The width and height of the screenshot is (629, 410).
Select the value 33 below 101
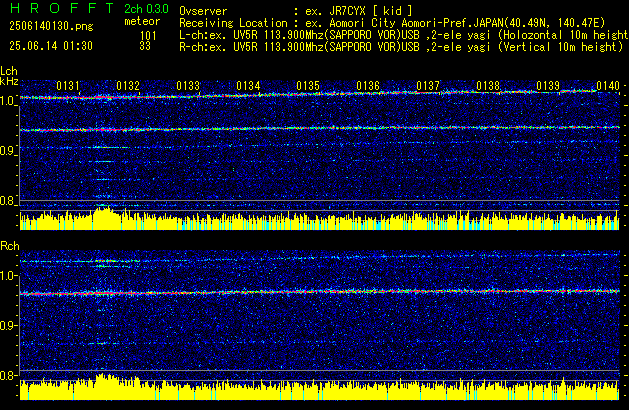[145, 46]
